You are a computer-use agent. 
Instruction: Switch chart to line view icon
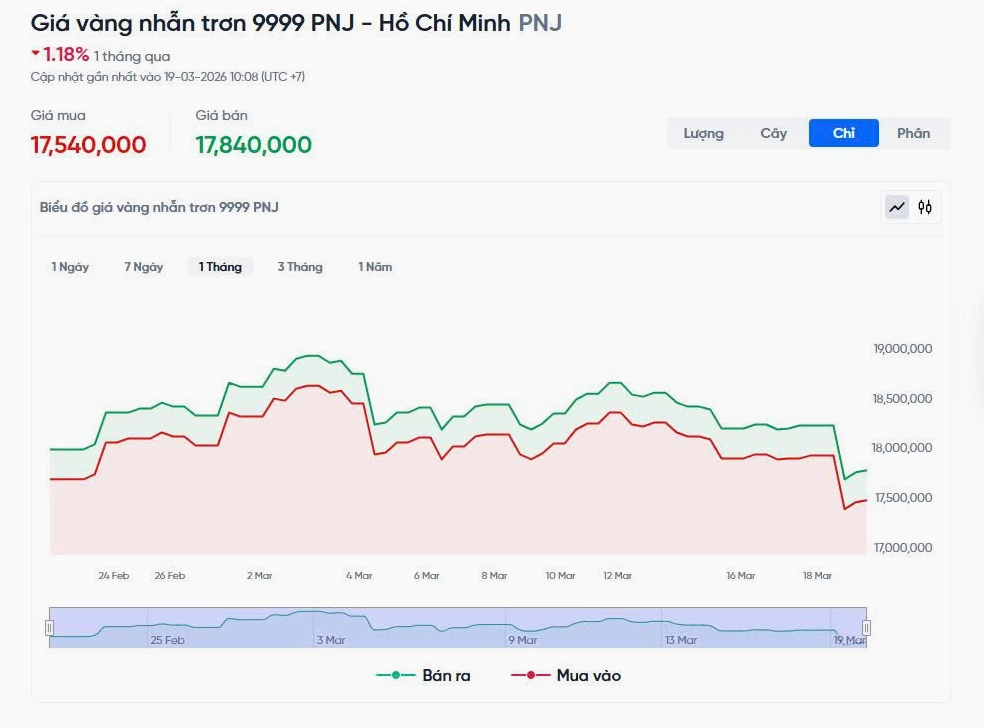coord(896,208)
